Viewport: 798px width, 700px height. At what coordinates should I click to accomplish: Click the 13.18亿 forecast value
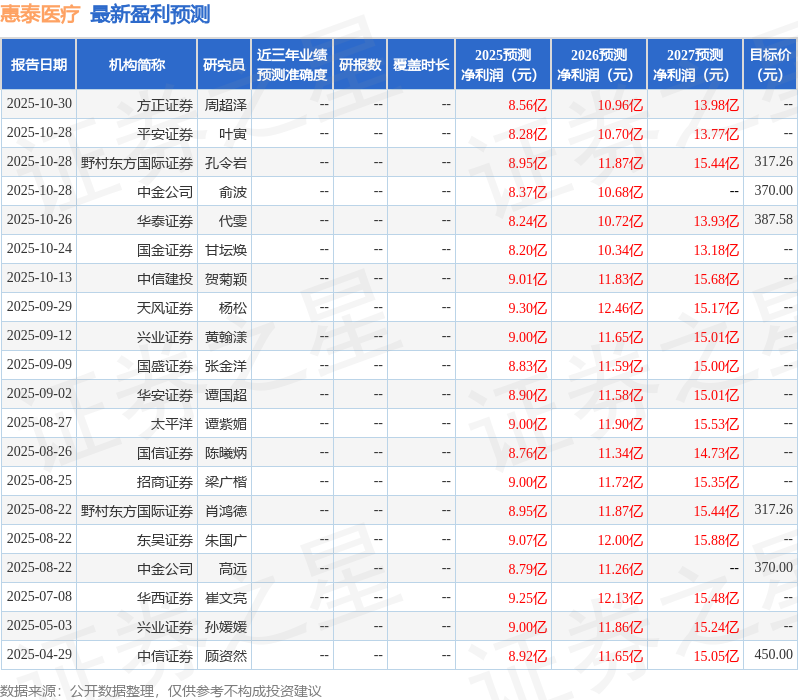click(x=716, y=250)
